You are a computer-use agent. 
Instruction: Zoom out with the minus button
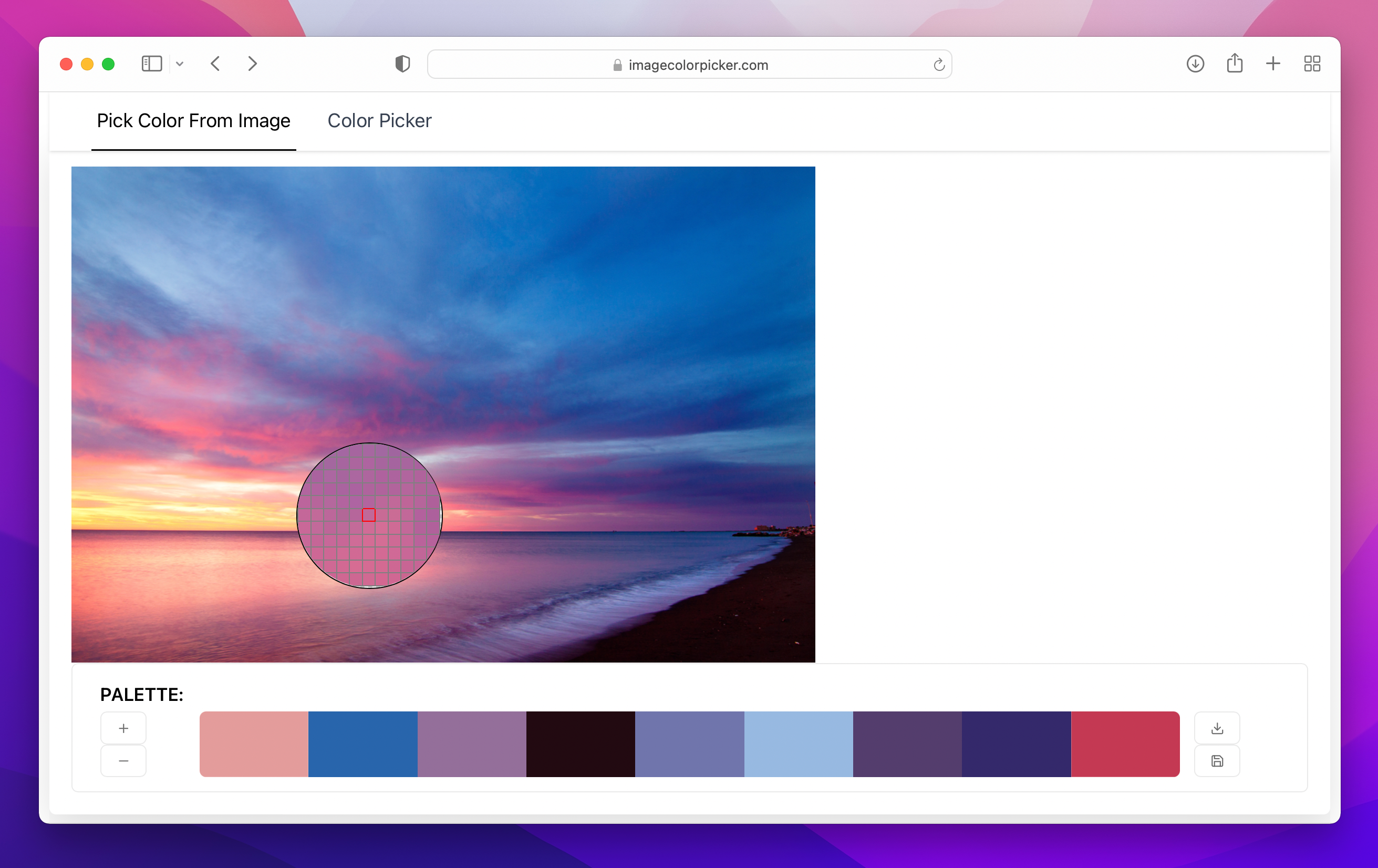tap(123, 761)
